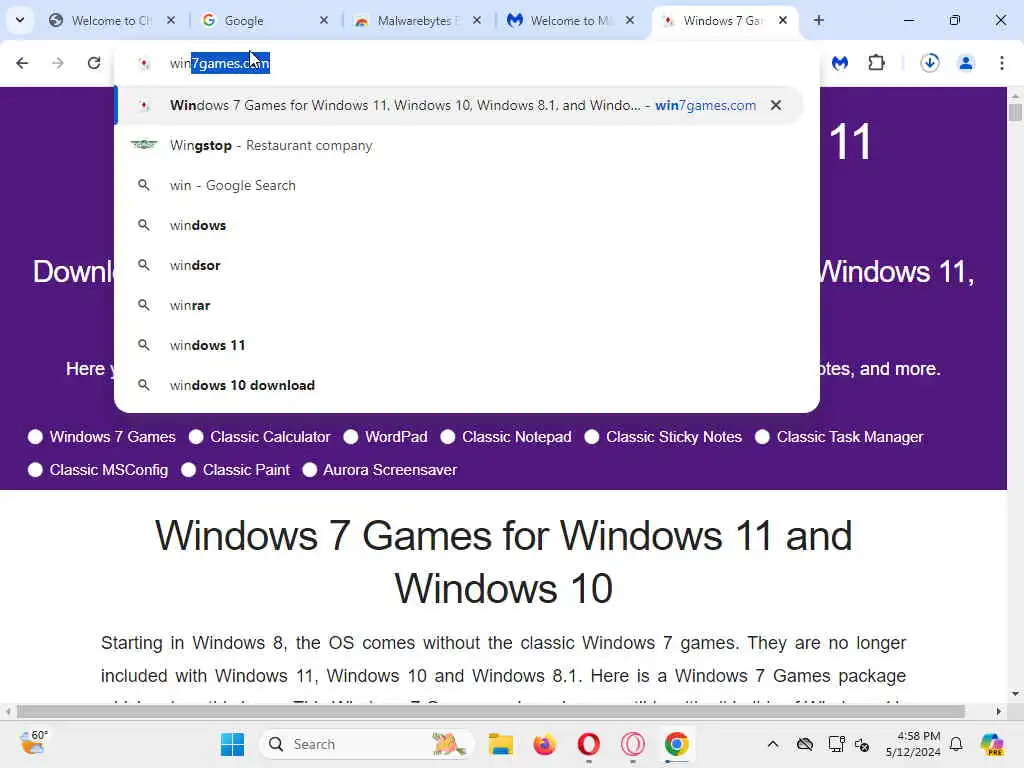The height and width of the screenshot is (768, 1024).
Task: Click the Chrome taskbar icon
Action: coord(677,744)
